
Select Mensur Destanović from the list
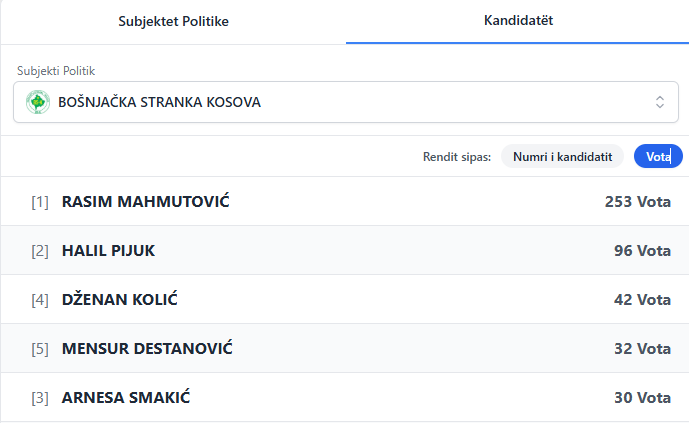pos(147,349)
